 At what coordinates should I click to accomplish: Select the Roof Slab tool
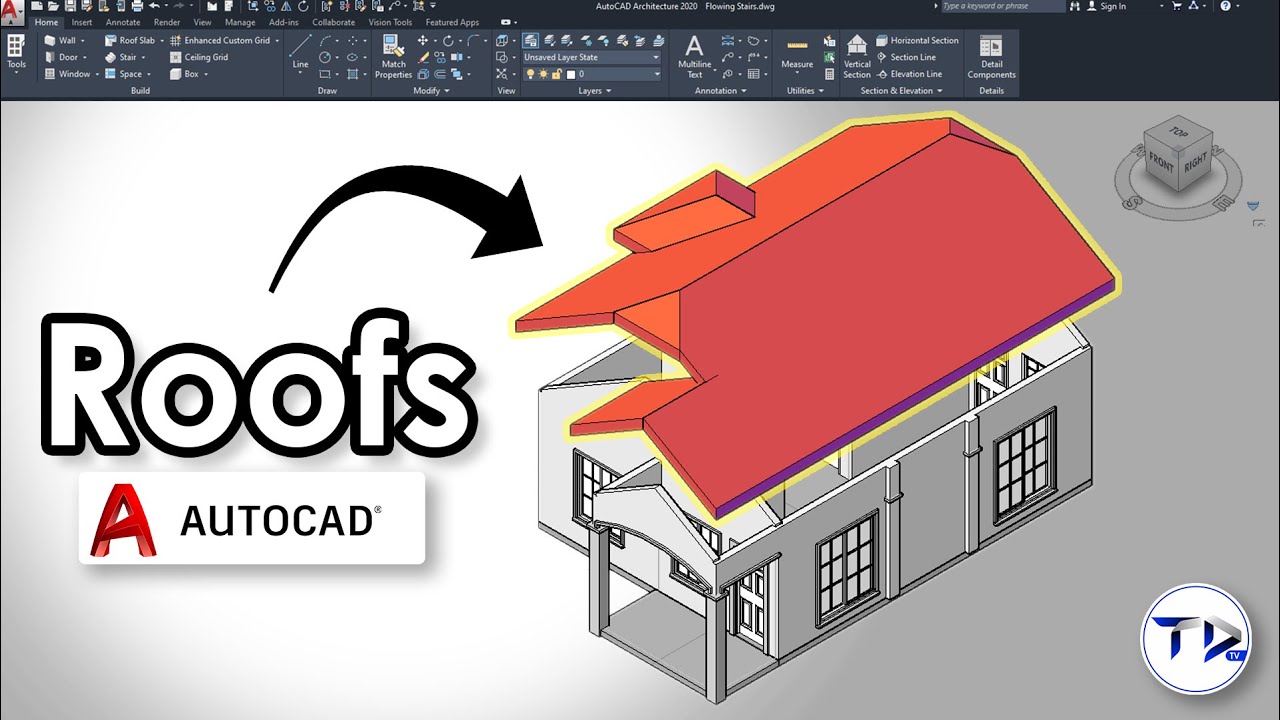[130, 41]
